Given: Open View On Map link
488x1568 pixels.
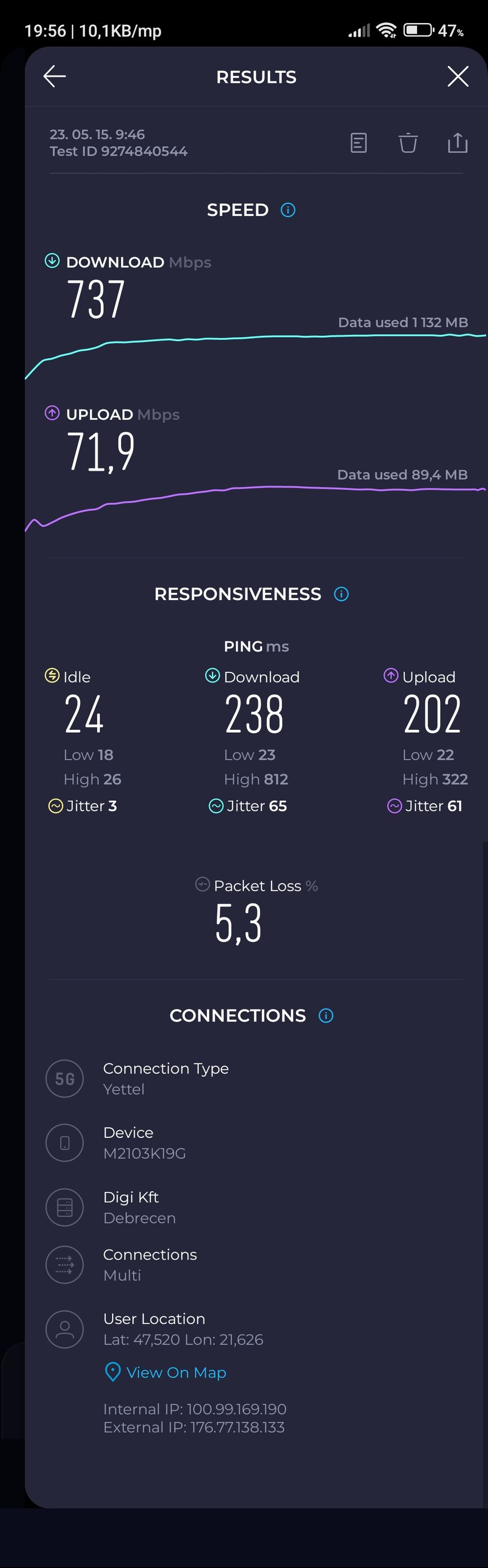Looking at the screenshot, I should (176, 1372).
